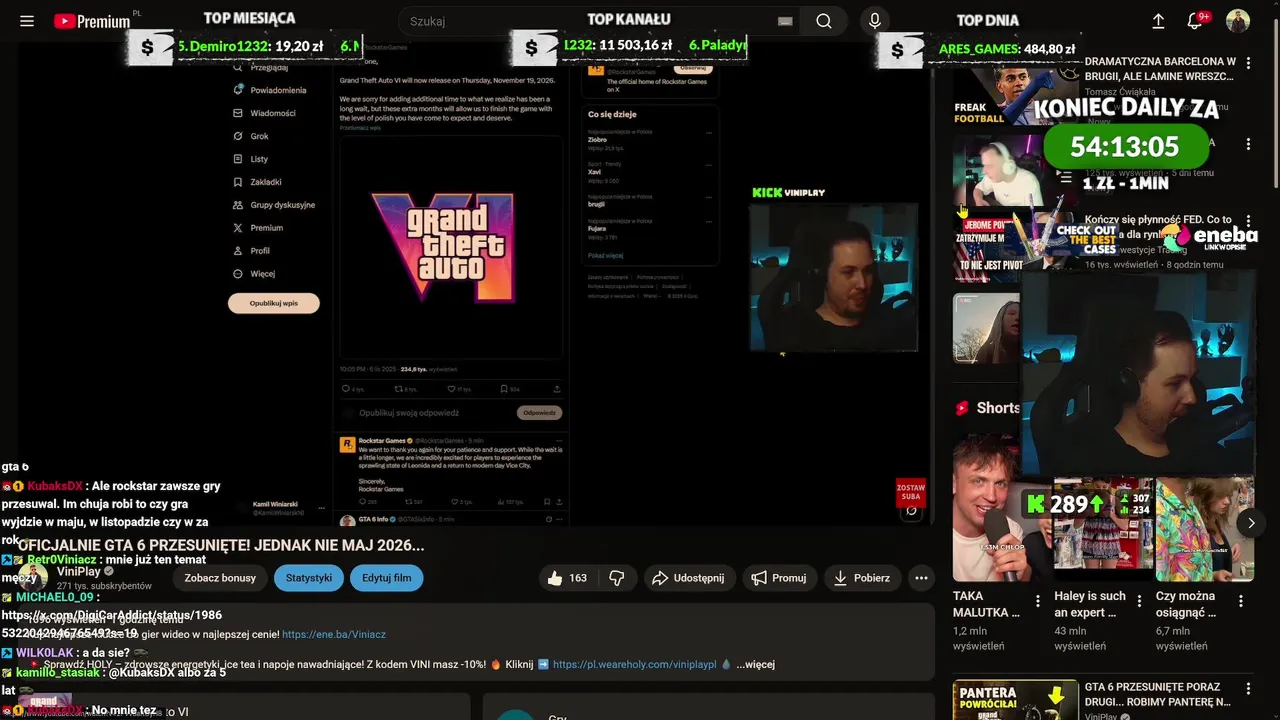Open Haley is such an expert short title
Image resolution: width=1280 pixels, height=720 pixels.
pos(1090,604)
